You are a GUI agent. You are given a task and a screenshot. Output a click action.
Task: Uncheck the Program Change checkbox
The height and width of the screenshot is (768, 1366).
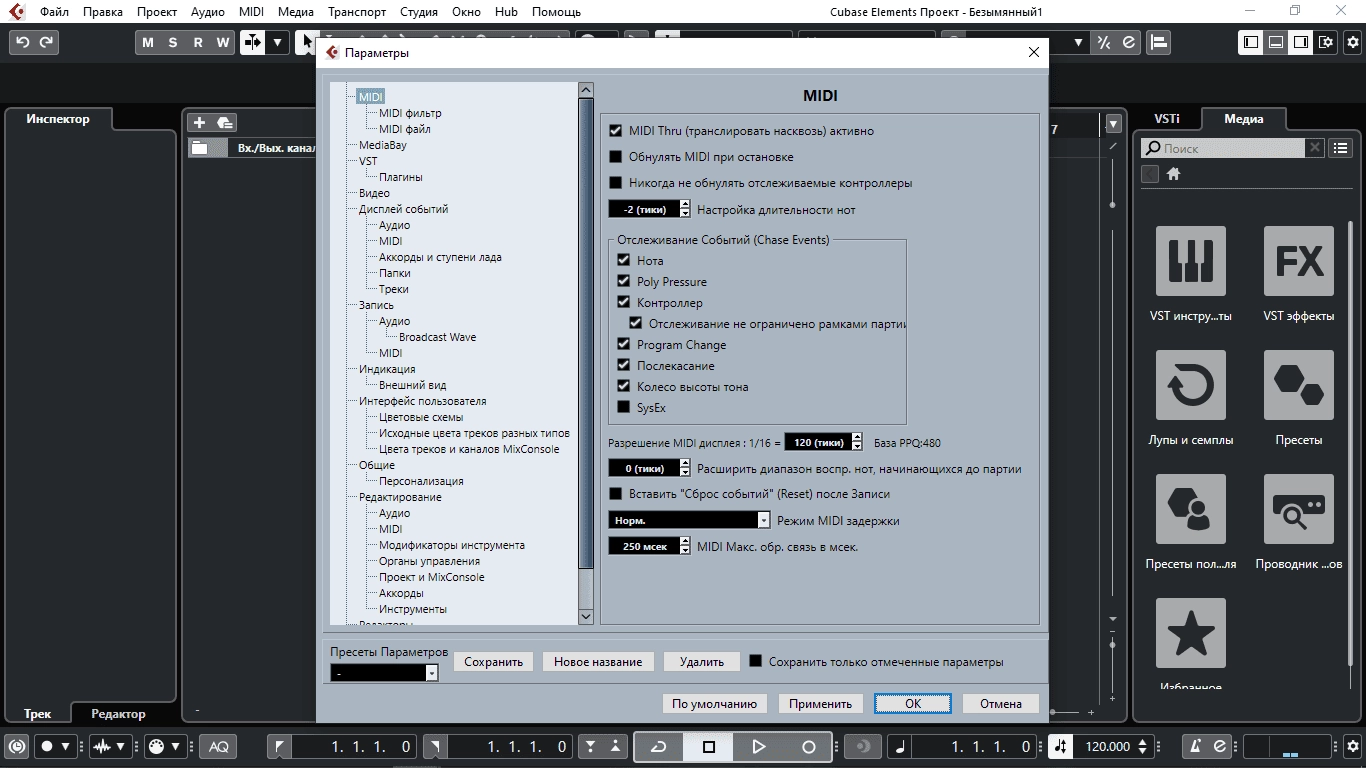(x=624, y=344)
